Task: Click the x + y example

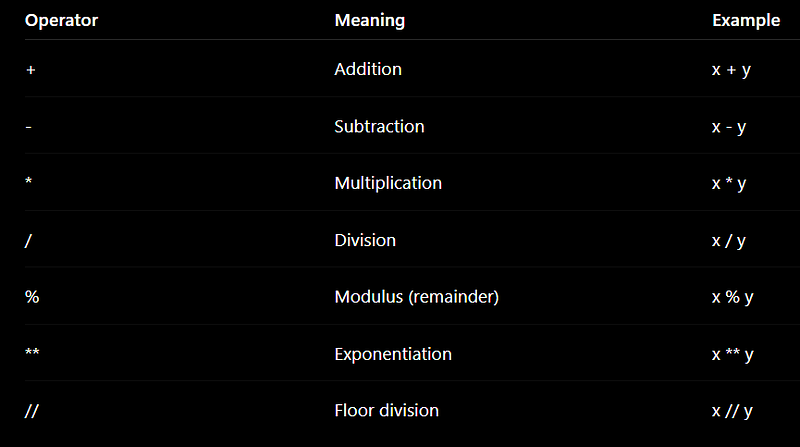Action: point(731,70)
